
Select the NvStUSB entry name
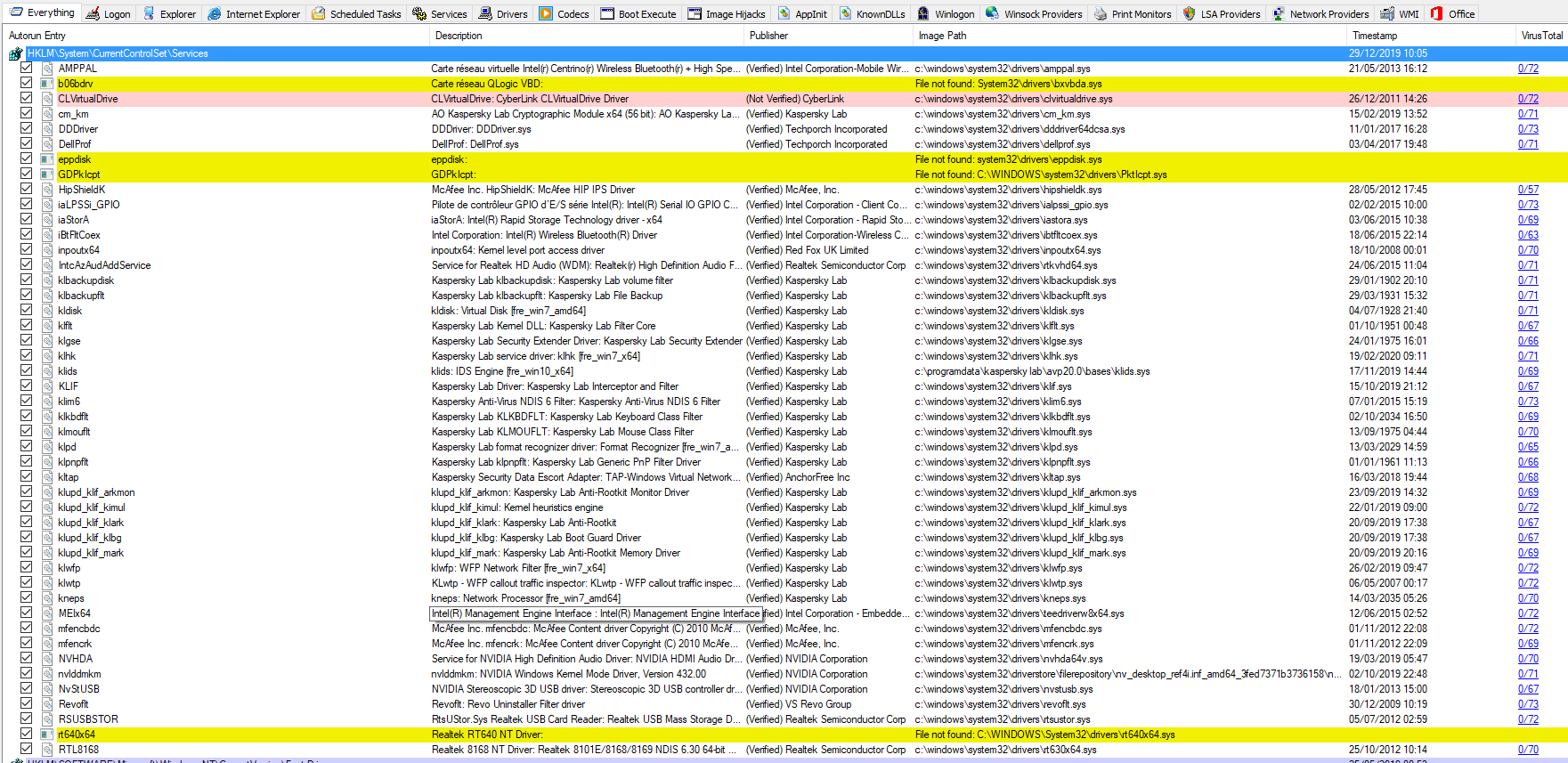(79, 689)
